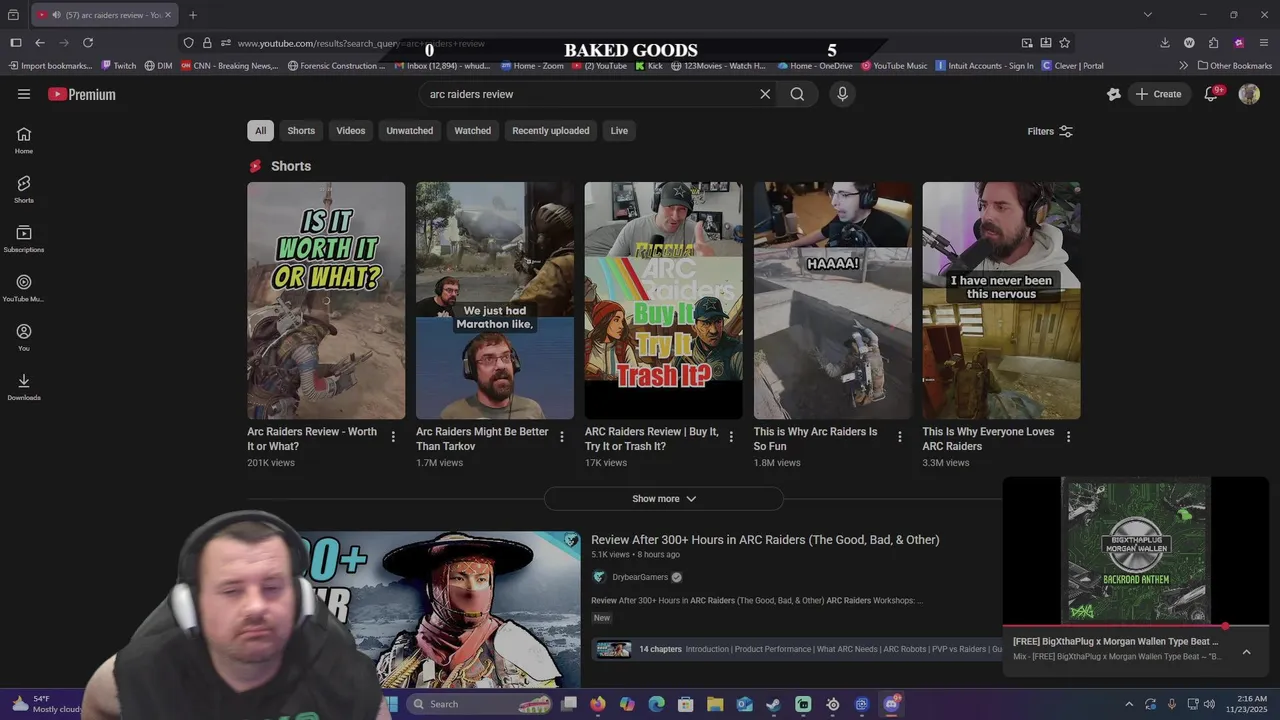Open 'Arc Raiders Might Be Better Than Tarkov' title

(x=483, y=439)
